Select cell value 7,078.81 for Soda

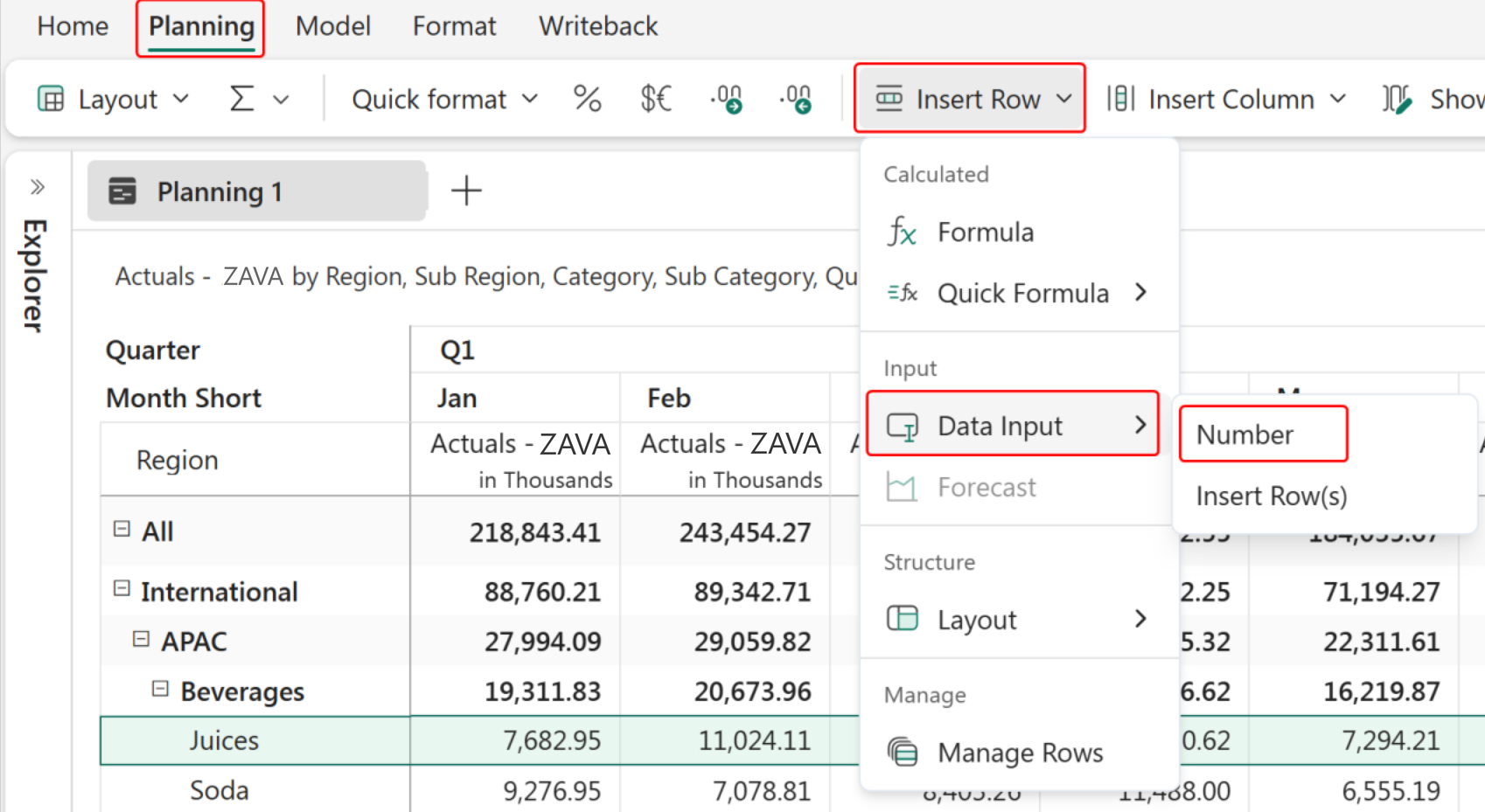(762, 790)
